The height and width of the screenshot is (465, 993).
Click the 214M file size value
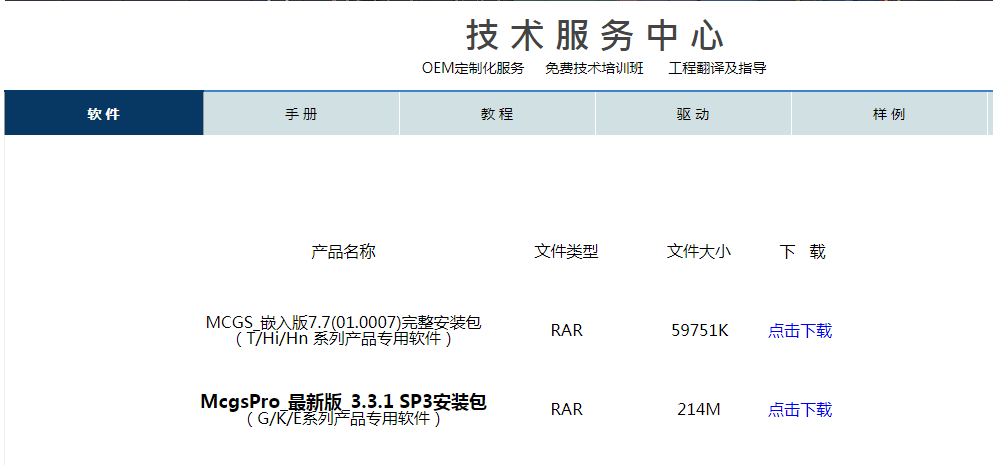click(699, 410)
